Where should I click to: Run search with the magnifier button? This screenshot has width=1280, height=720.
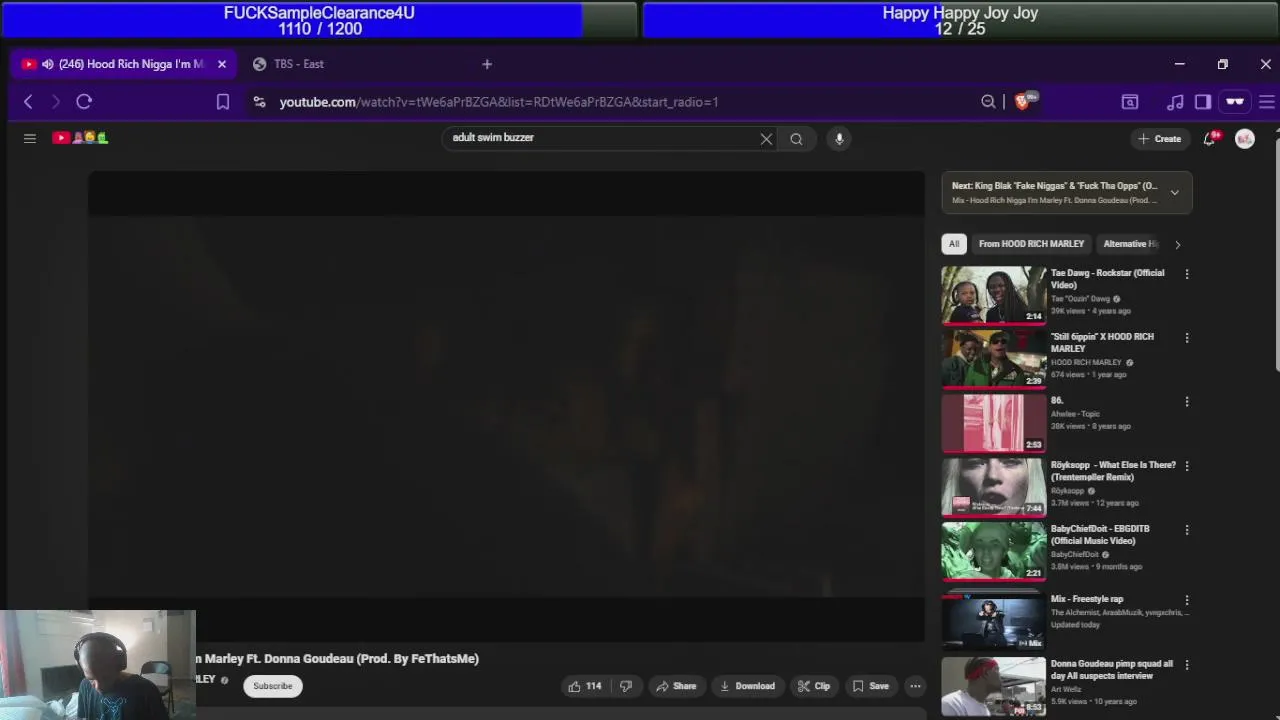[x=796, y=139]
